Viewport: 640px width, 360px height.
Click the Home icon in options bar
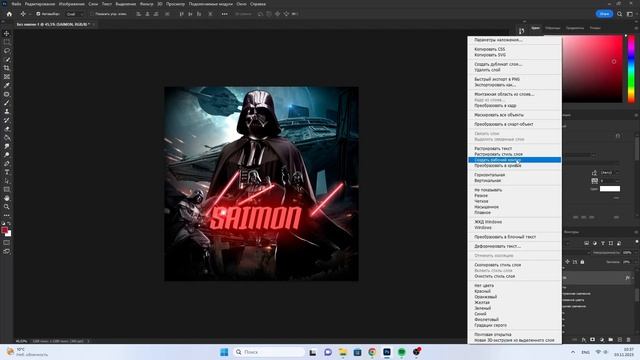point(9,14)
